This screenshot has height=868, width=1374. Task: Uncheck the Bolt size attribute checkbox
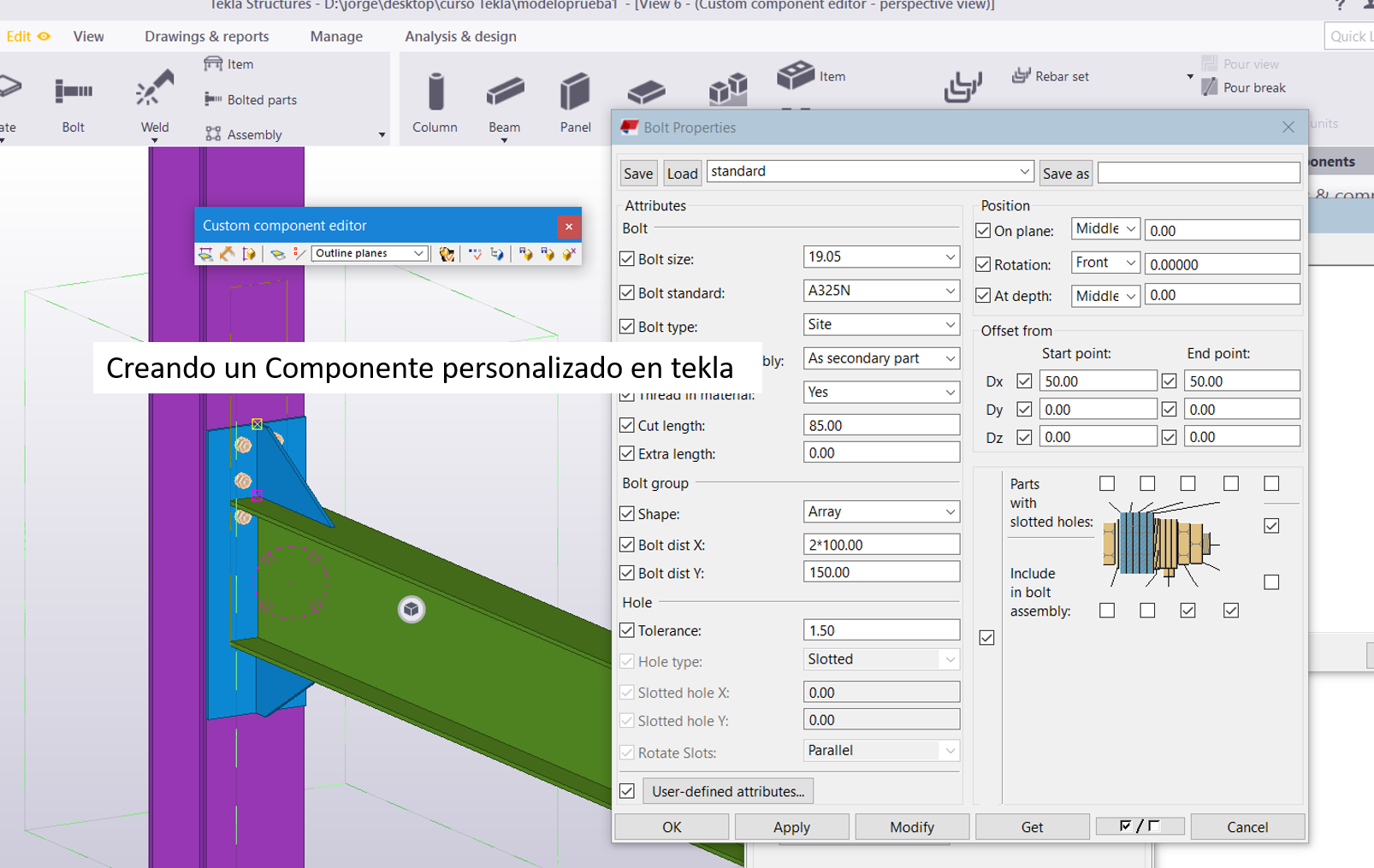(x=627, y=258)
